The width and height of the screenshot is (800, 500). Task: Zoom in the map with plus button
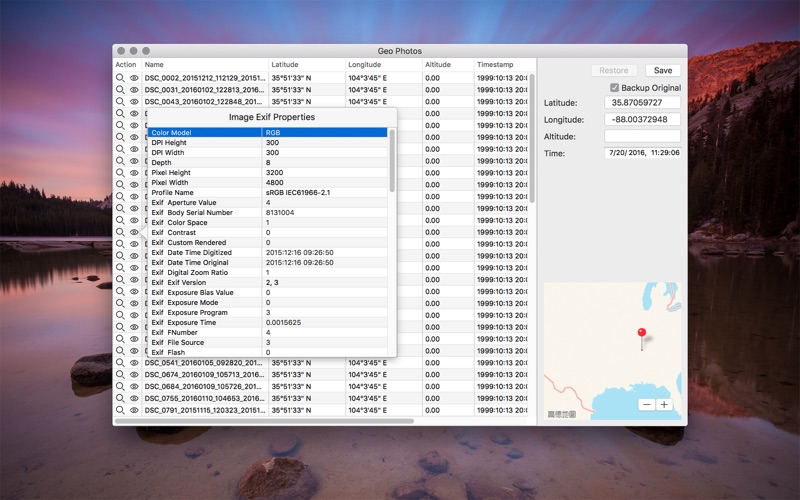click(x=664, y=405)
